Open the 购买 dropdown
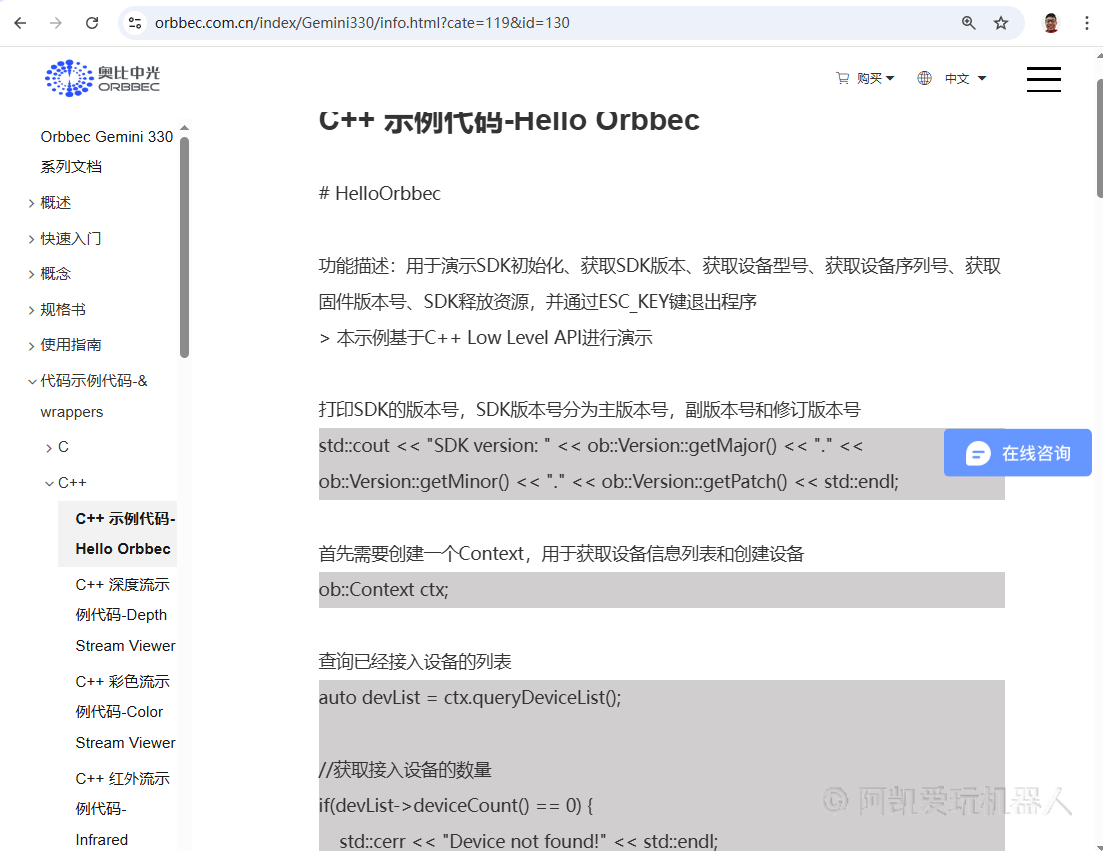Image resolution: width=1103 pixels, height=851 pixels. click(x=875, y=78)
